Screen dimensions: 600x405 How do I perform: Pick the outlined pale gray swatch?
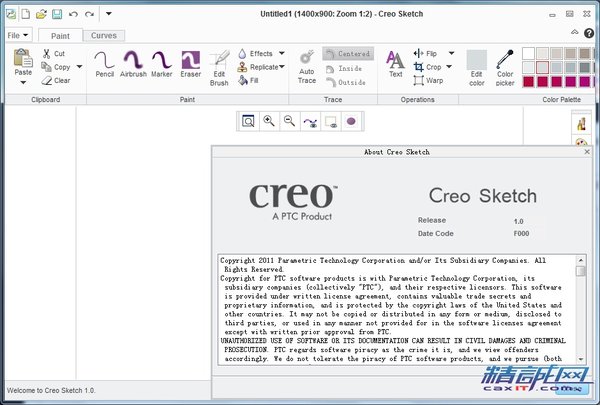[542, 68]
